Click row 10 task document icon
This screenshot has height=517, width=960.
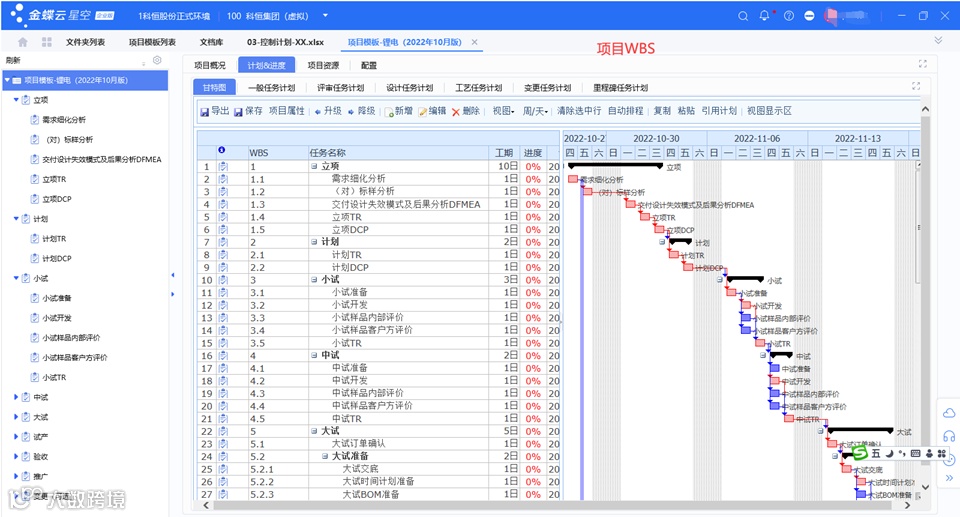223,280
